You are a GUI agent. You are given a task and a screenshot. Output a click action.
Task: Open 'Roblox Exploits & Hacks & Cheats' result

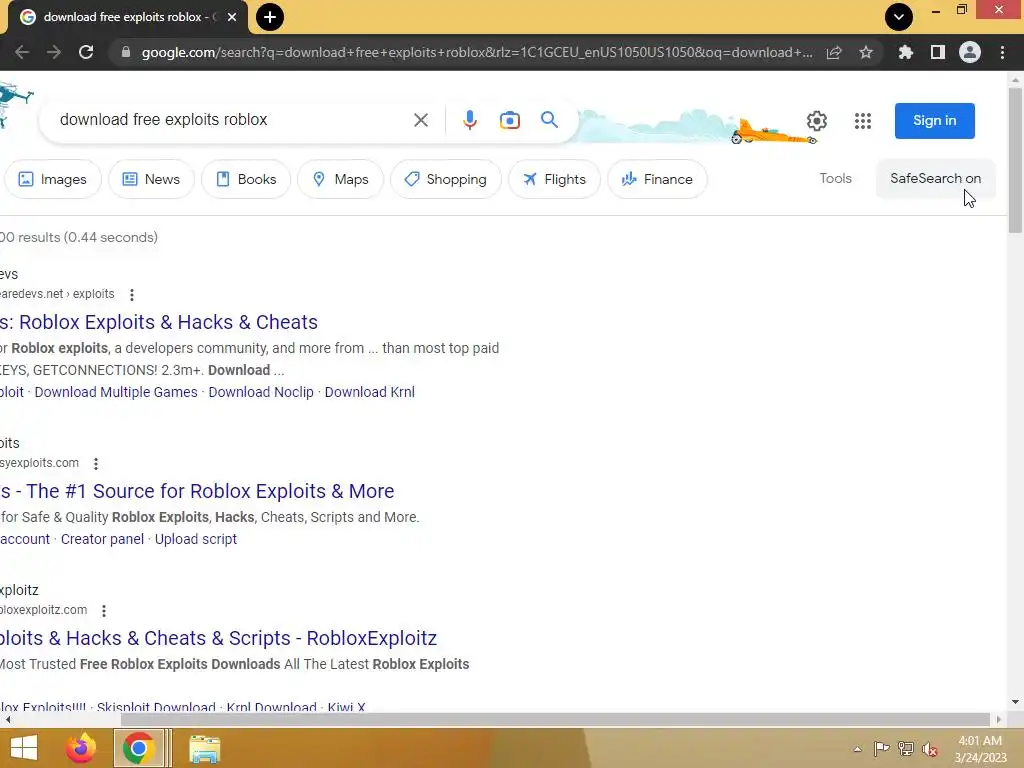(159, 322)
